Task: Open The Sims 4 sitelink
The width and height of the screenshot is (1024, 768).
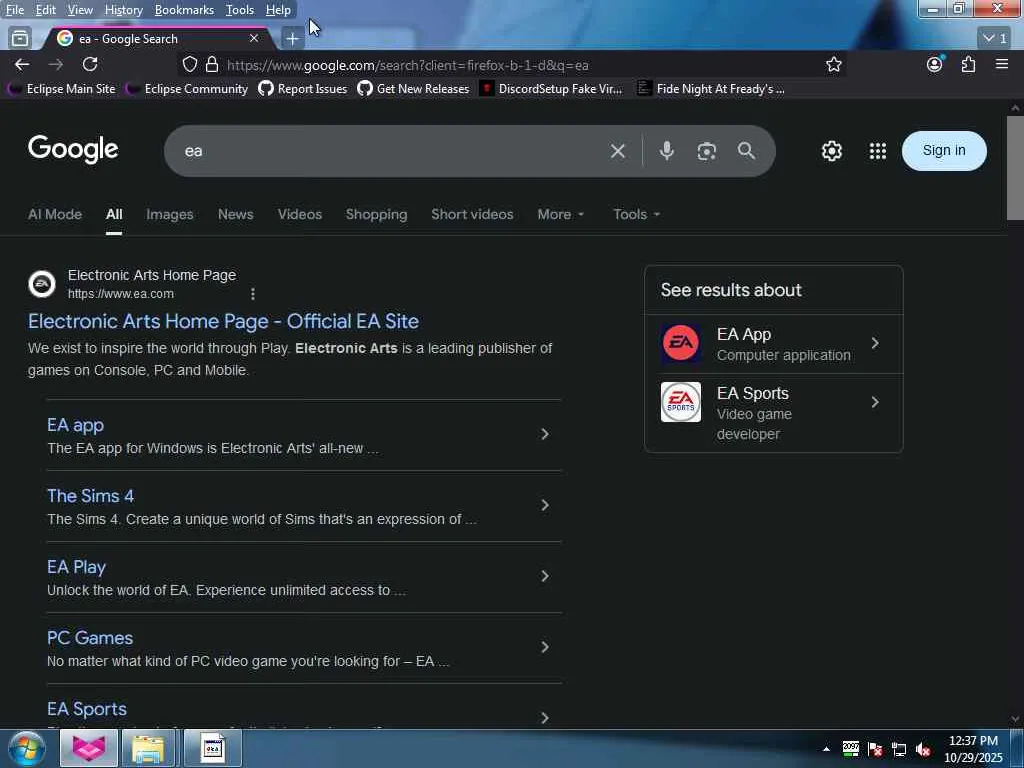Action: click(91, 496)
